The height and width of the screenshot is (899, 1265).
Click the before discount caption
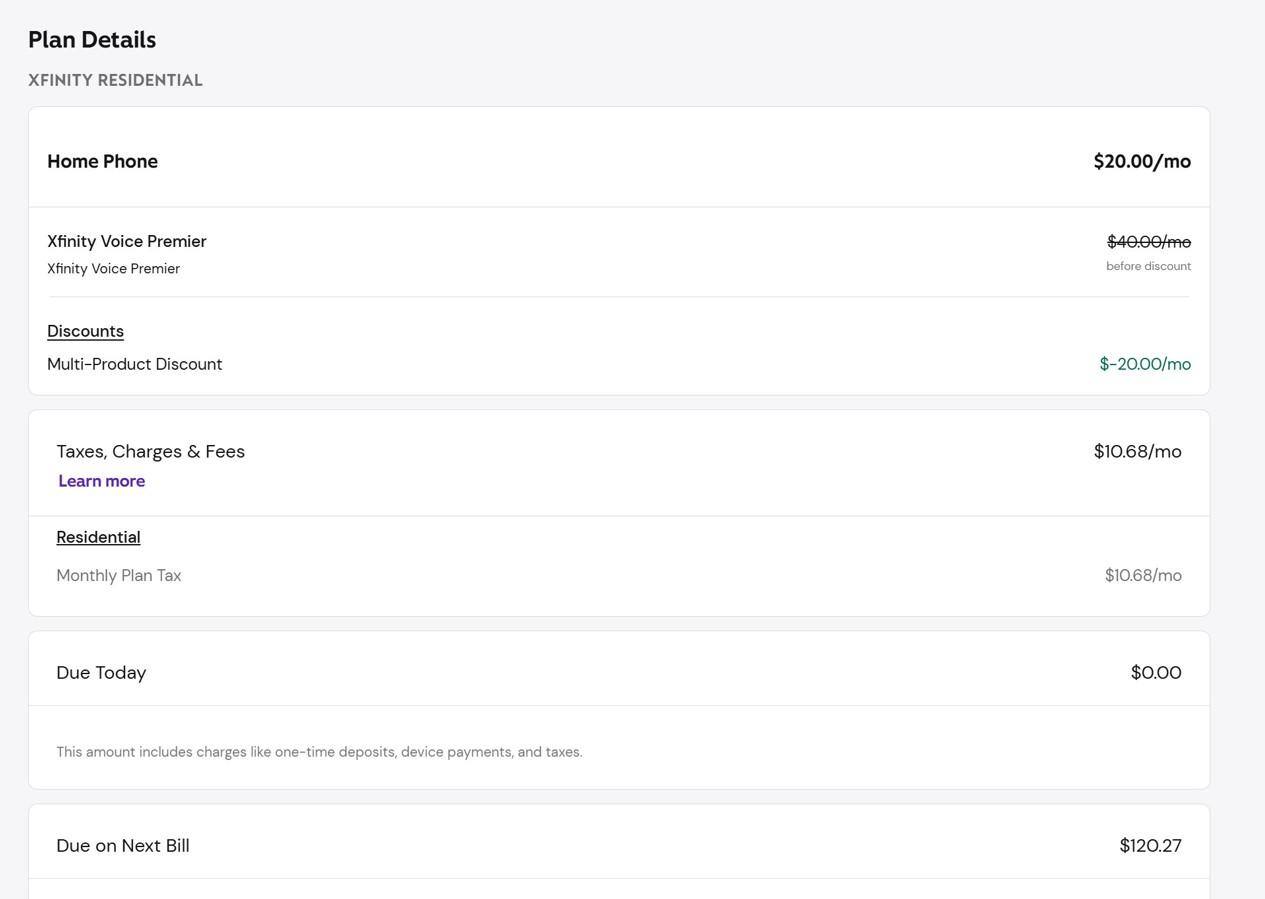1148,266
